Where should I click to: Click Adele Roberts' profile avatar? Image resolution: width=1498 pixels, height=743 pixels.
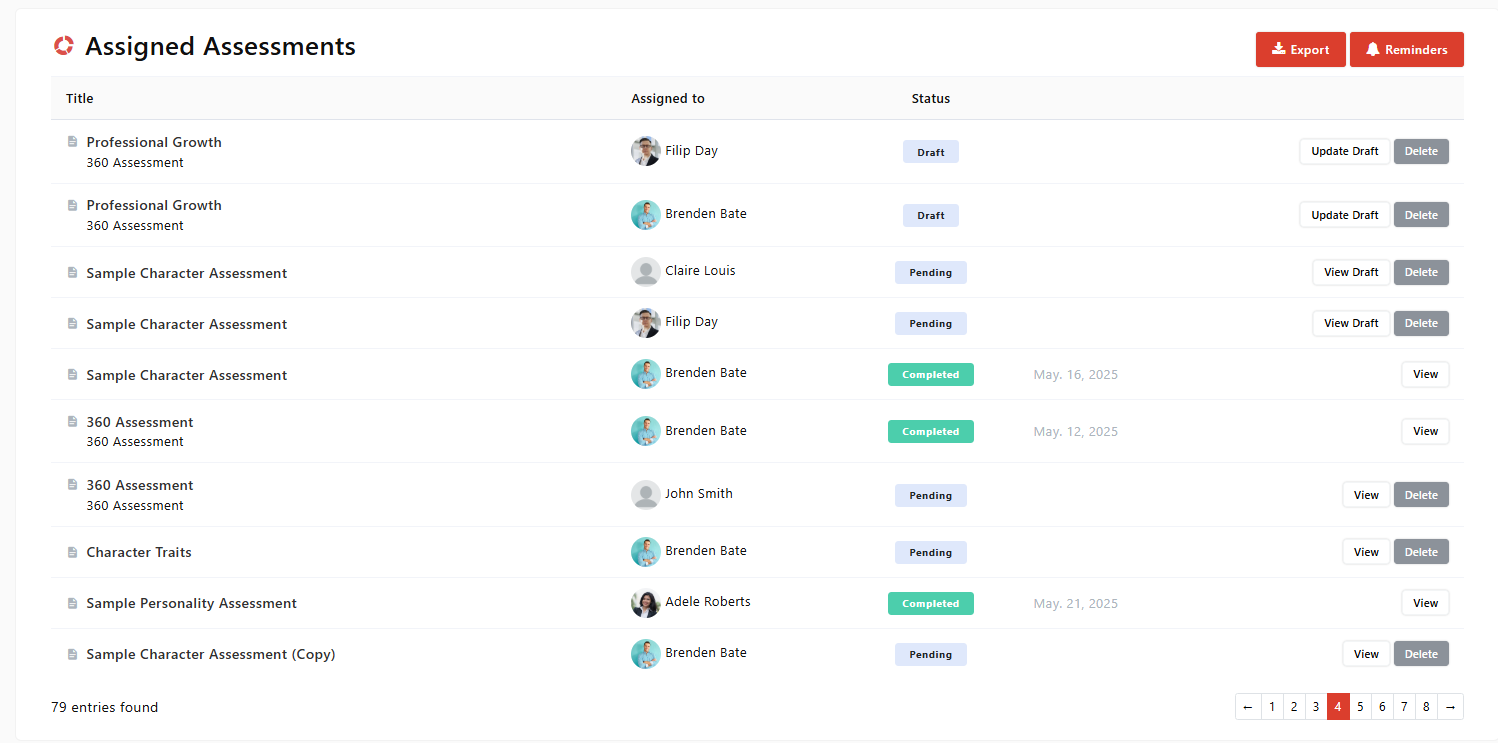click(x=645, y=603)
